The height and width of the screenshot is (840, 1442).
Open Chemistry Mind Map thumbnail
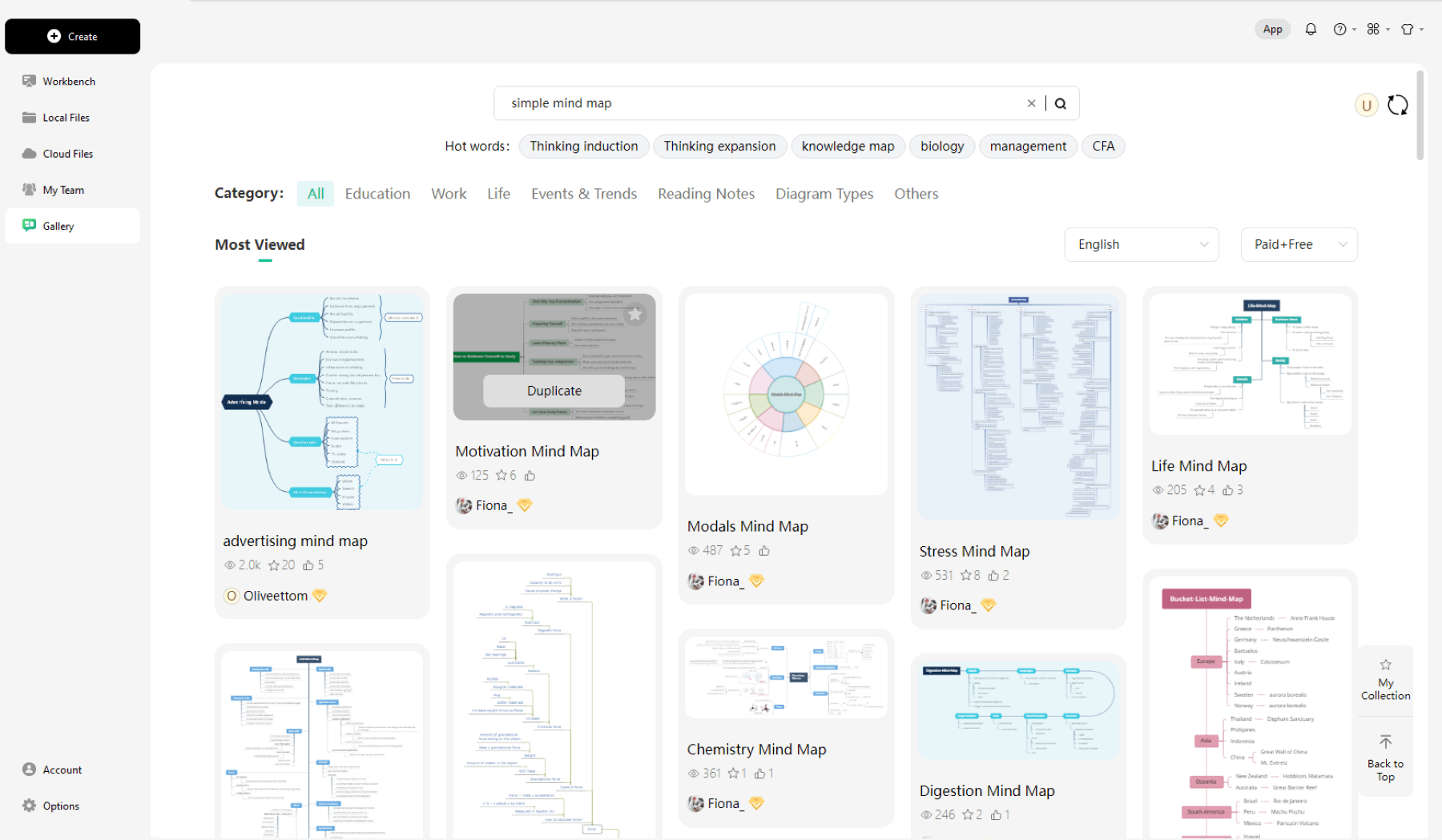(x=786, y=677)
